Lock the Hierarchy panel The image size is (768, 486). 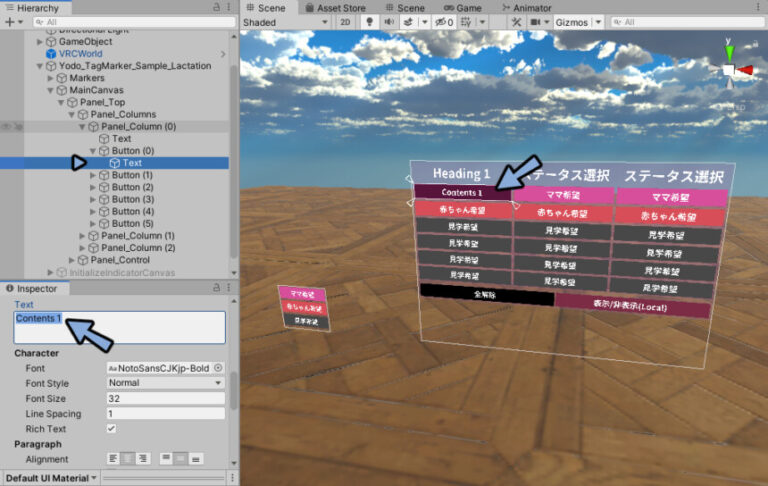tap(216, 7)
